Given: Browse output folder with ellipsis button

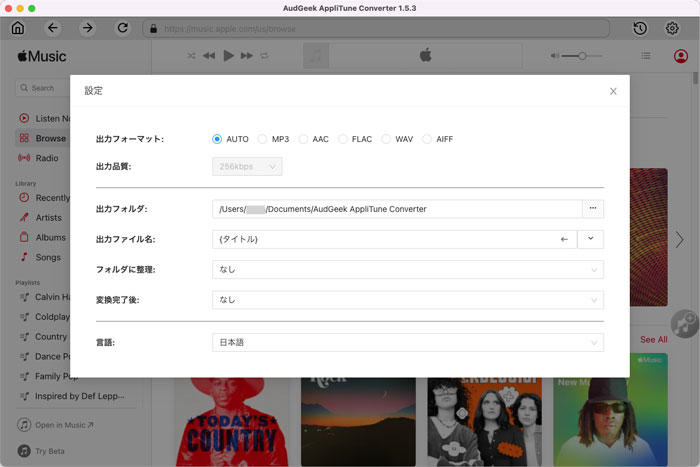Looking at the screenshot, I should [x=593, y=209].
